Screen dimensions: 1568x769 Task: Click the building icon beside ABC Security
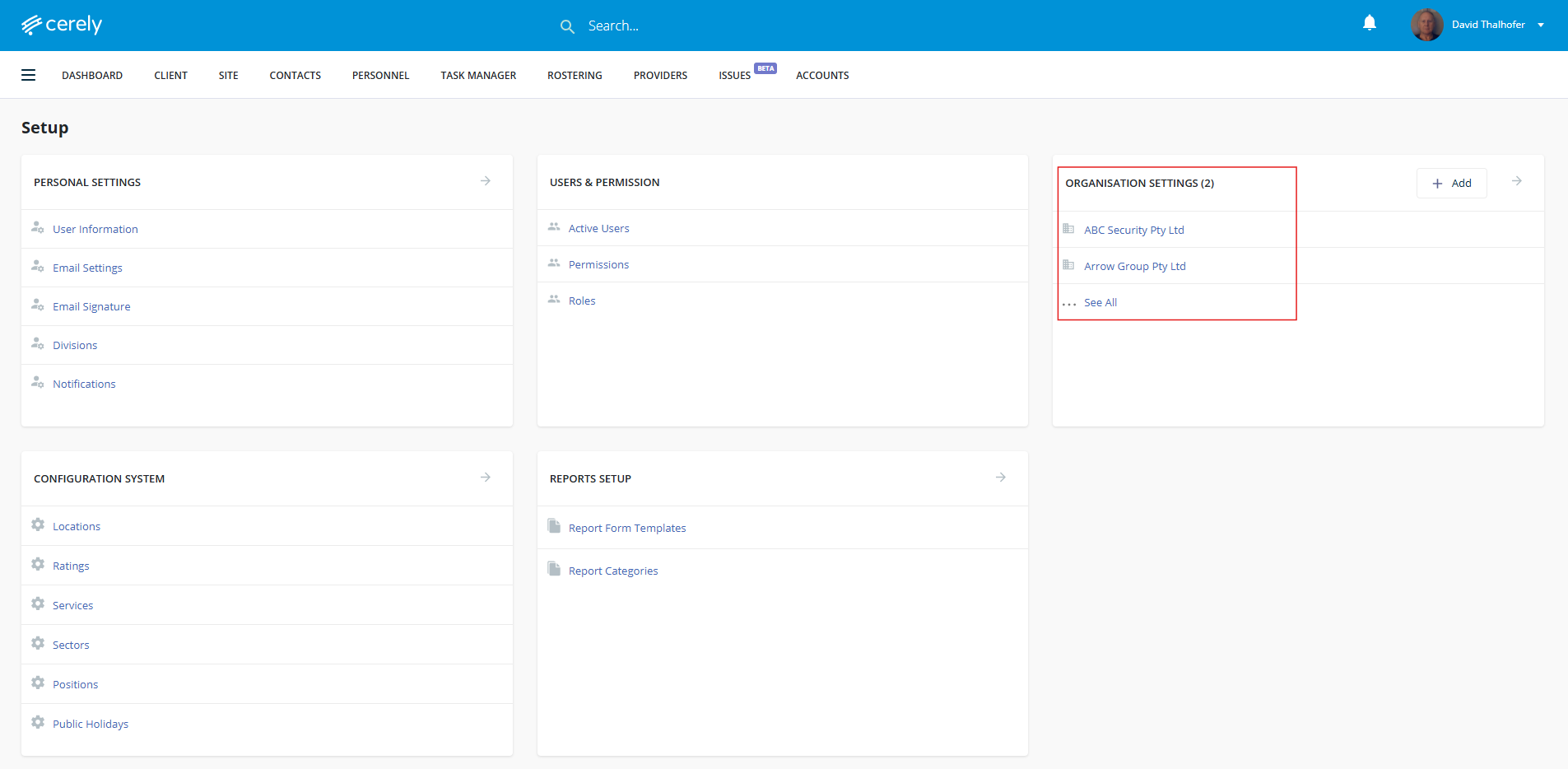pyautogui.click(x=1068, y=229)
